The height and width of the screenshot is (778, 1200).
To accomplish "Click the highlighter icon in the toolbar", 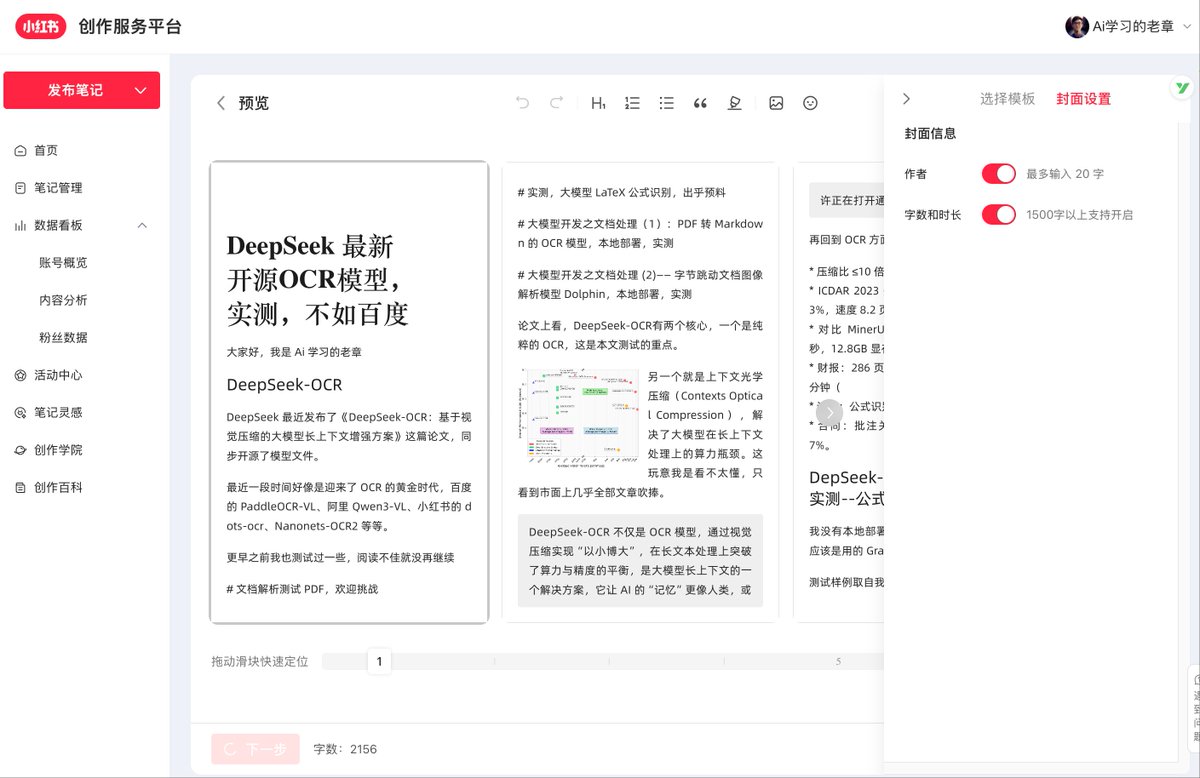I will (734, 102).
